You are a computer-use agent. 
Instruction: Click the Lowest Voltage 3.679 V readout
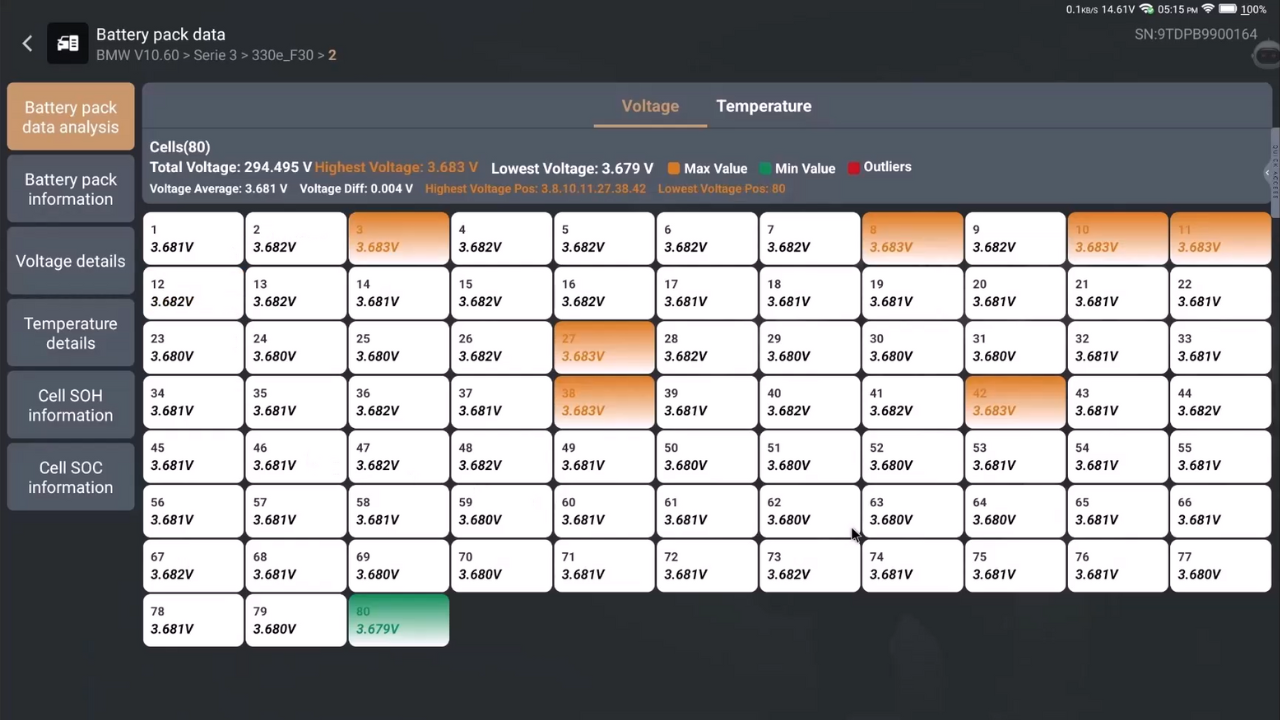pyautogui.click(x=572, y=168)
